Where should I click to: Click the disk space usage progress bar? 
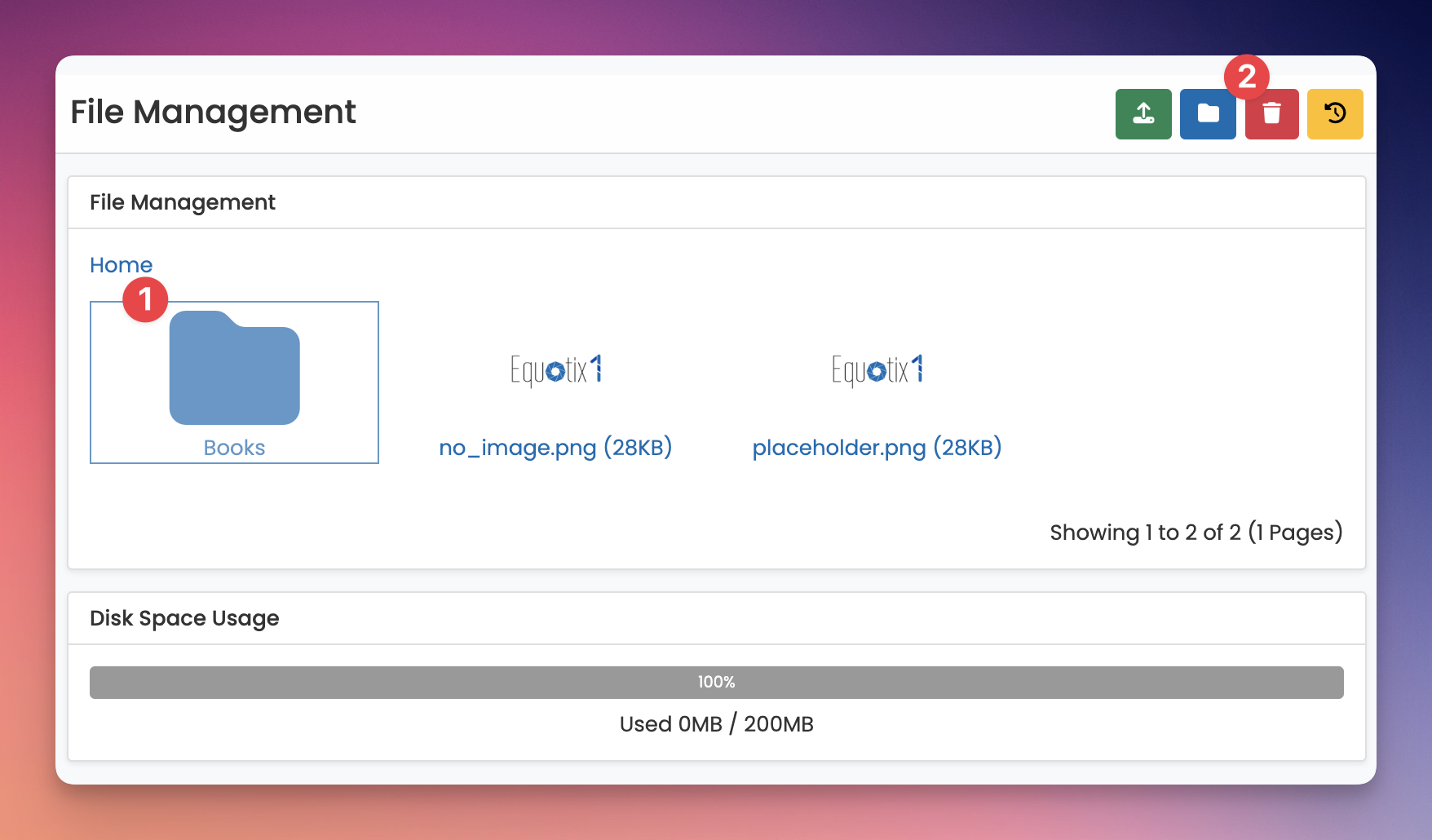click(716, 683)
